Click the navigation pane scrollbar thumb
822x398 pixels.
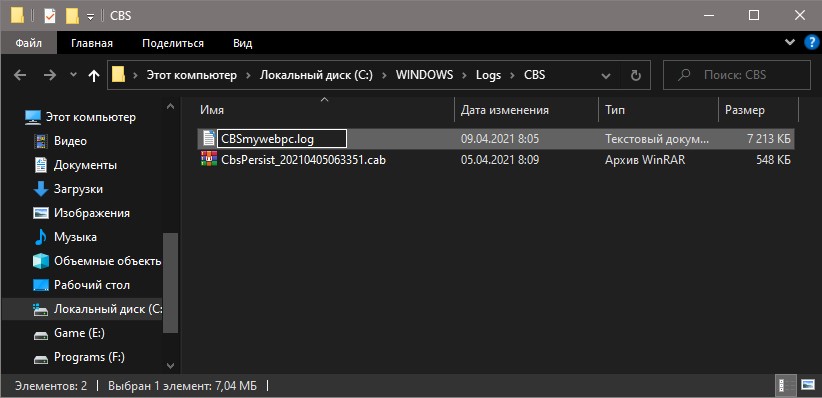pyautogui.click(x=170, y=283)
